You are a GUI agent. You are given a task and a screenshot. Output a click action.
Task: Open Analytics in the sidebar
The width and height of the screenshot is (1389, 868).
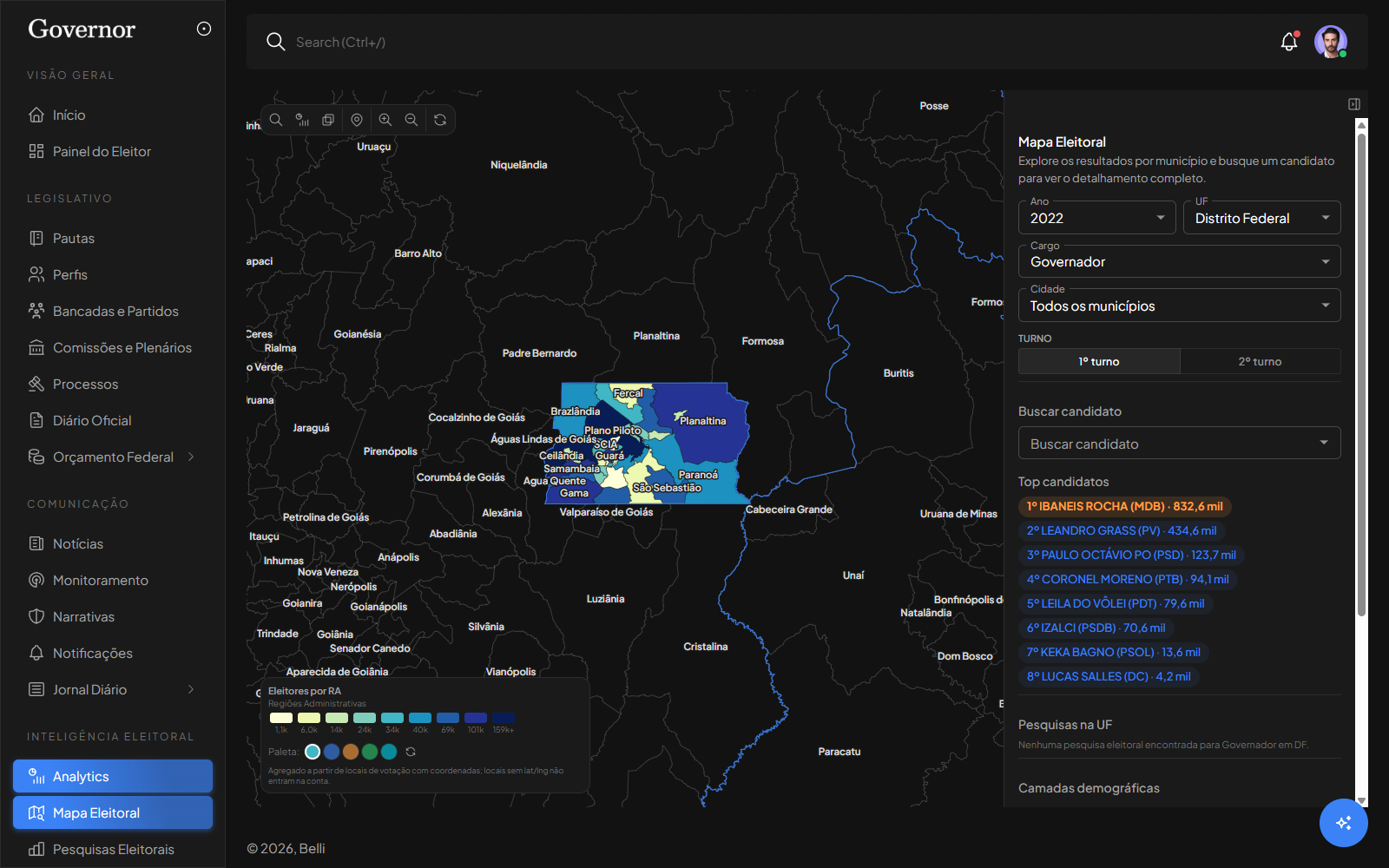(x=113, y=776)
